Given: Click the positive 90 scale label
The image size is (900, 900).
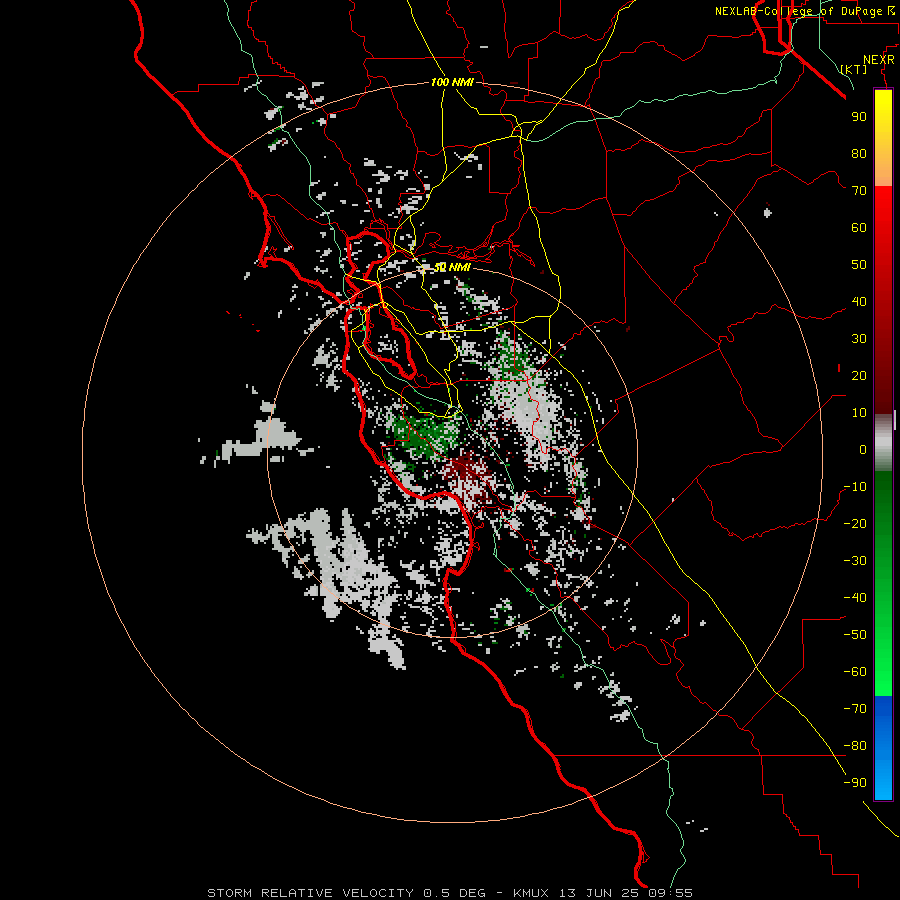Looking at the screenshot, I should click(859, 117).
